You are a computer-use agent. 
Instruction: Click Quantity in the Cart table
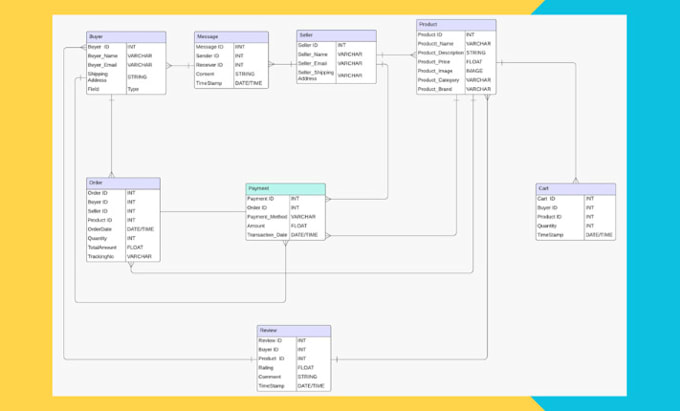(547, 226)
